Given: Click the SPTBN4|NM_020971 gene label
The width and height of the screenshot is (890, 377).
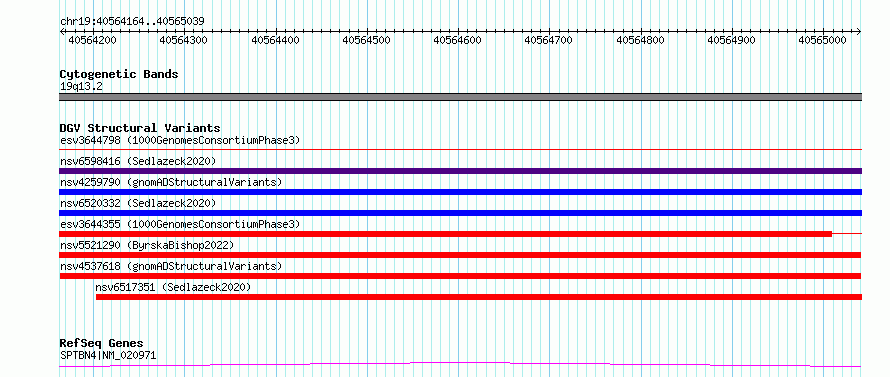Looking at the screenshot, I should click(108, 355).
